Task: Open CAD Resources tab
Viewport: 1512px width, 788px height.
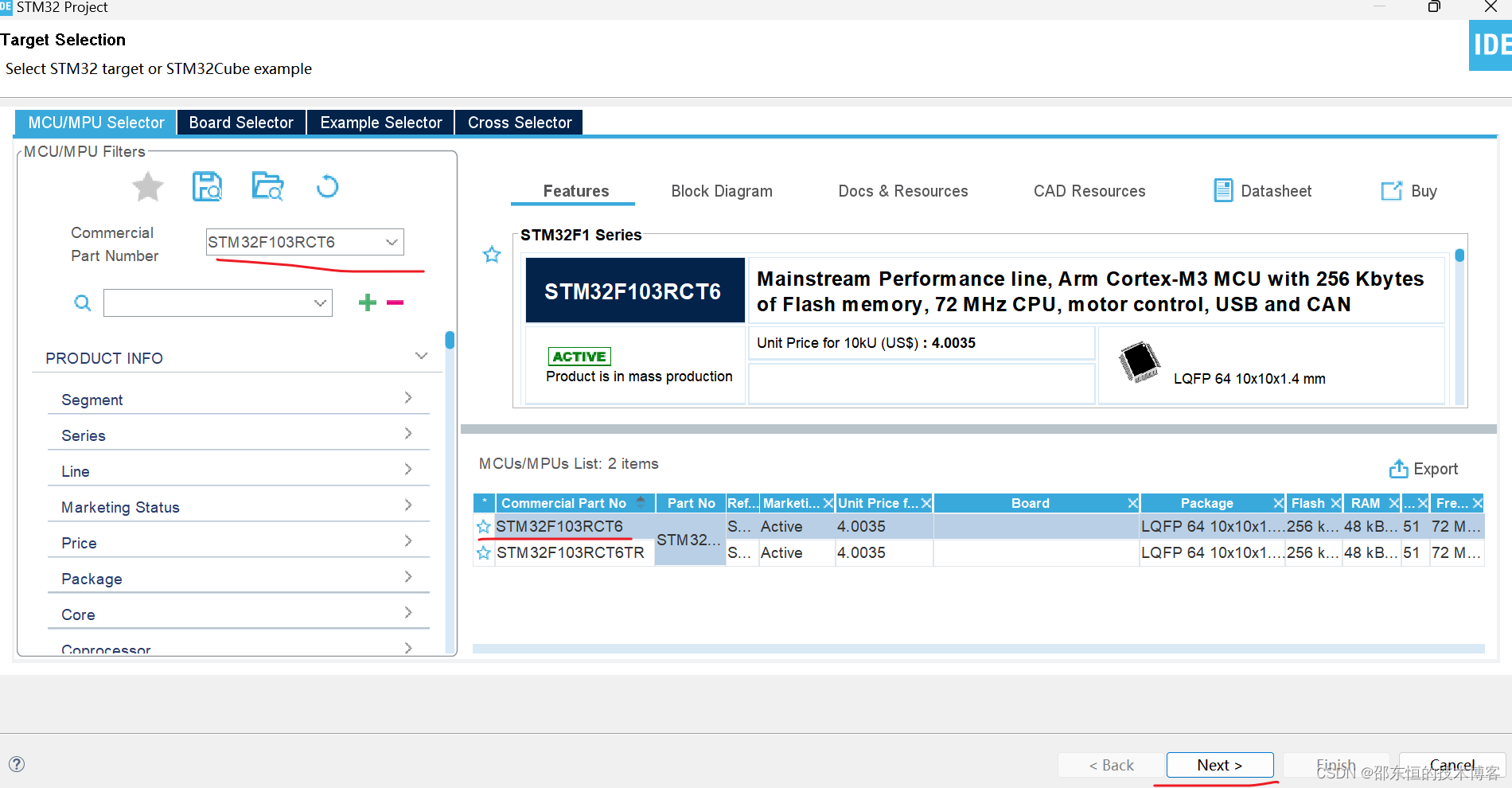Action: click(x=1089, y=191)
